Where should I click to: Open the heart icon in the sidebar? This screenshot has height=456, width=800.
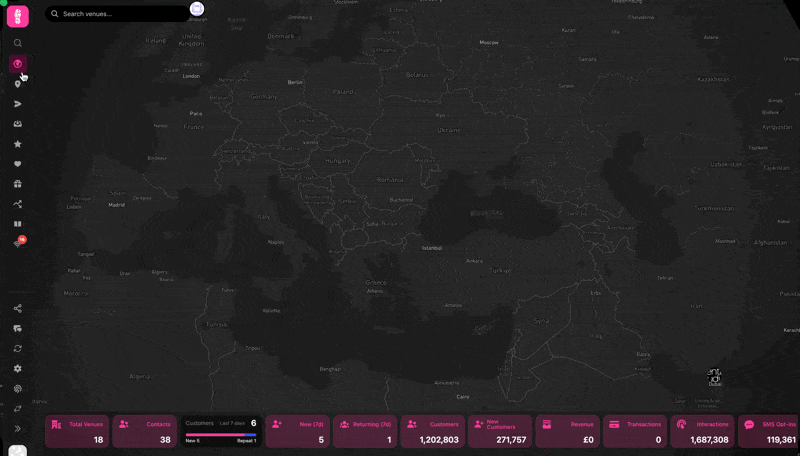pos(18,164)
